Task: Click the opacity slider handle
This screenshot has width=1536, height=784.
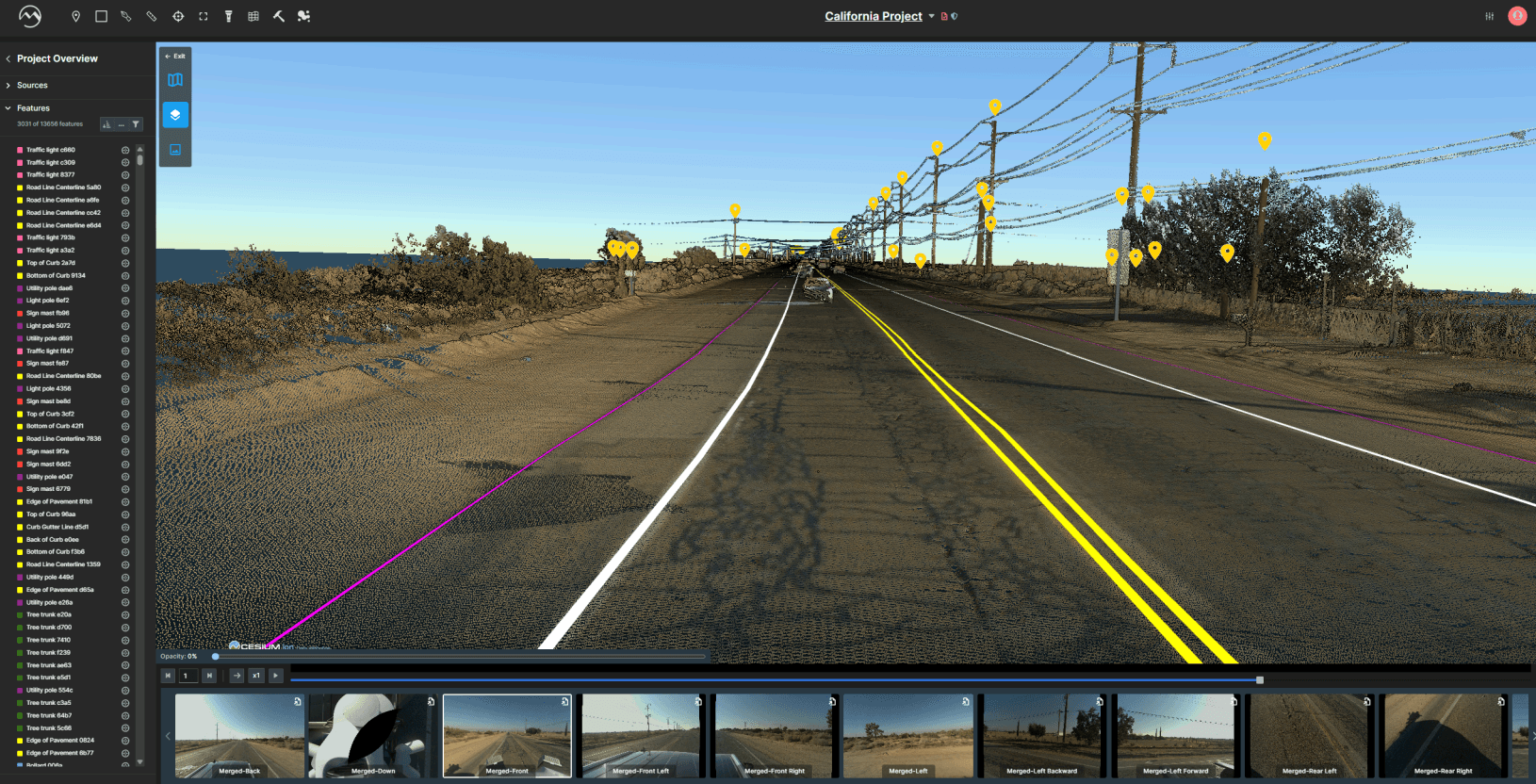Action: [x=216, y=657]
